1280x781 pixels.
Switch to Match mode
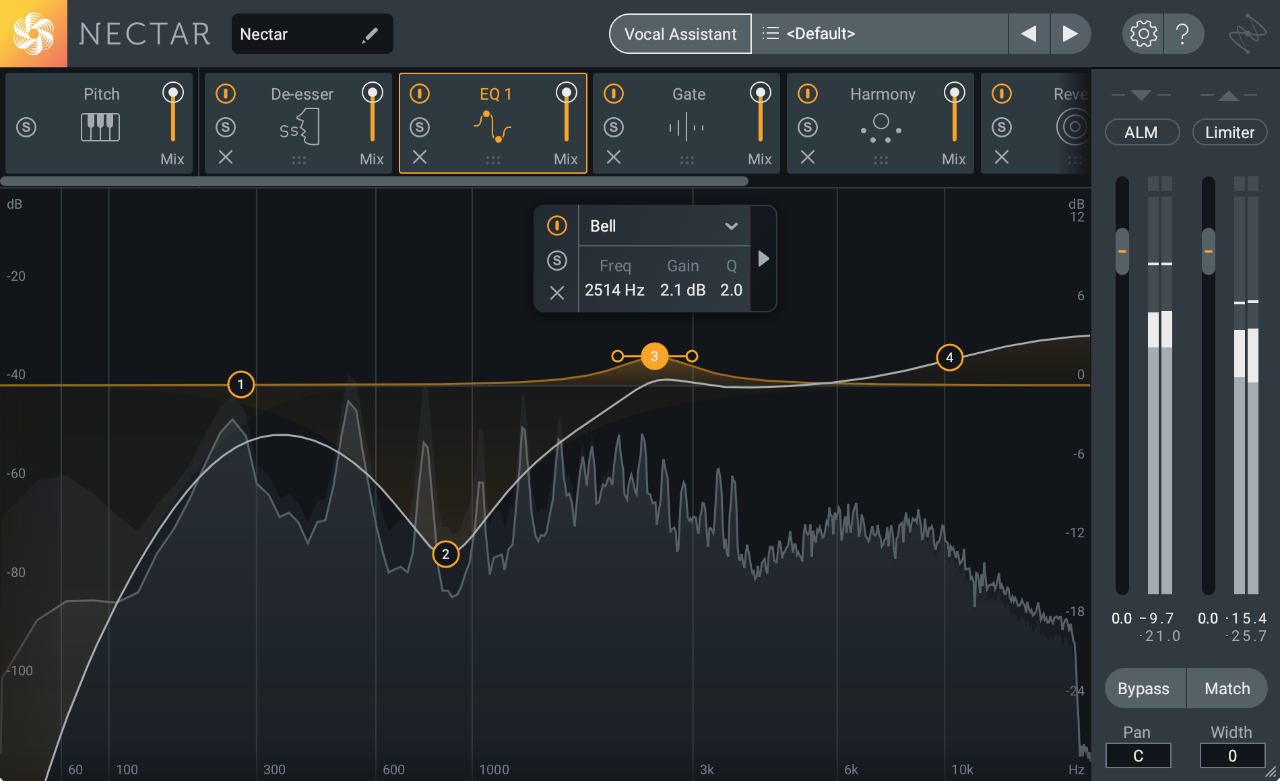tap(1227, 688)
